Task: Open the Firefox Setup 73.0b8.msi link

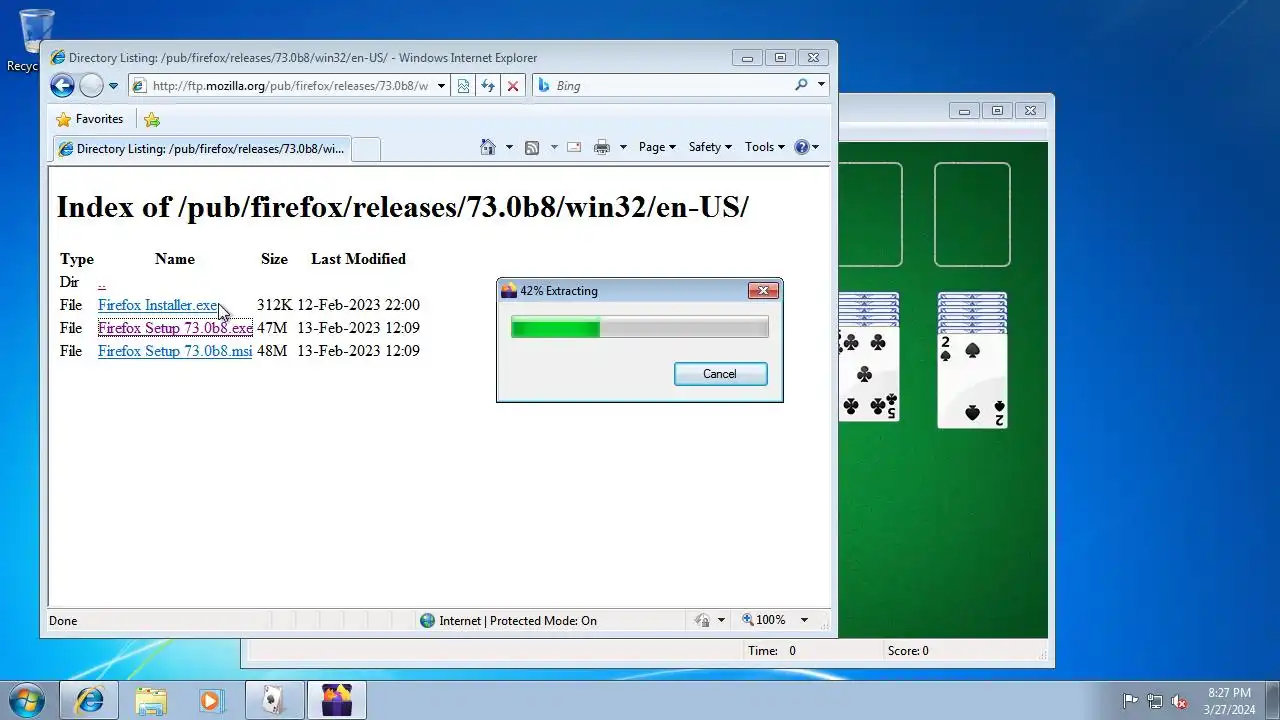Action: click(175, 351)
